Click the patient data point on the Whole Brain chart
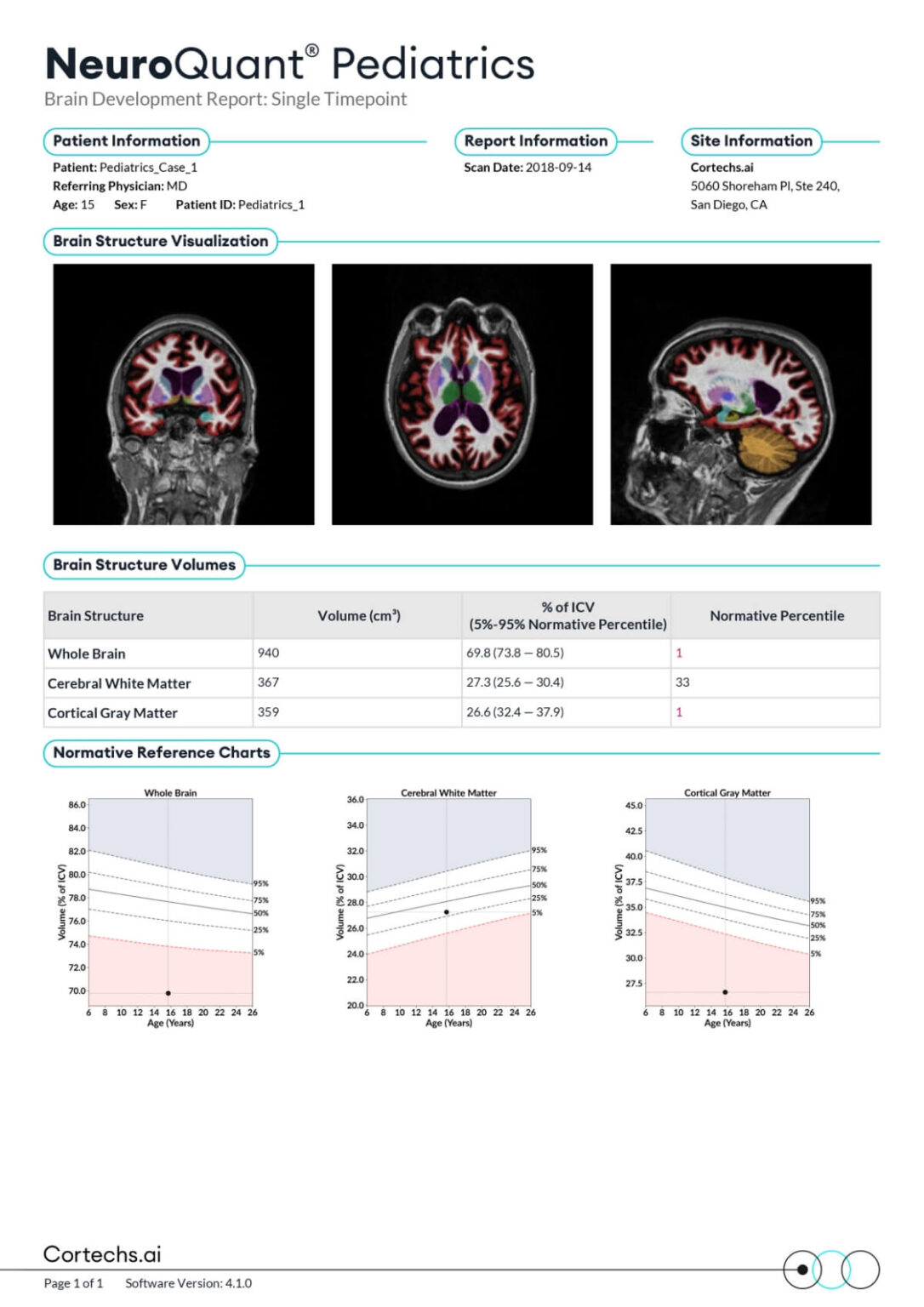This screenshot has height=1307, width=924. pos(168,992)
